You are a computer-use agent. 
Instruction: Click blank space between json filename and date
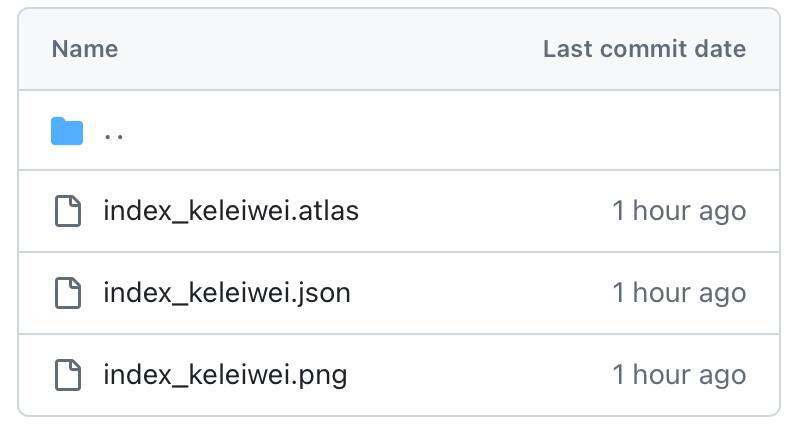click(x=480, y=293)
